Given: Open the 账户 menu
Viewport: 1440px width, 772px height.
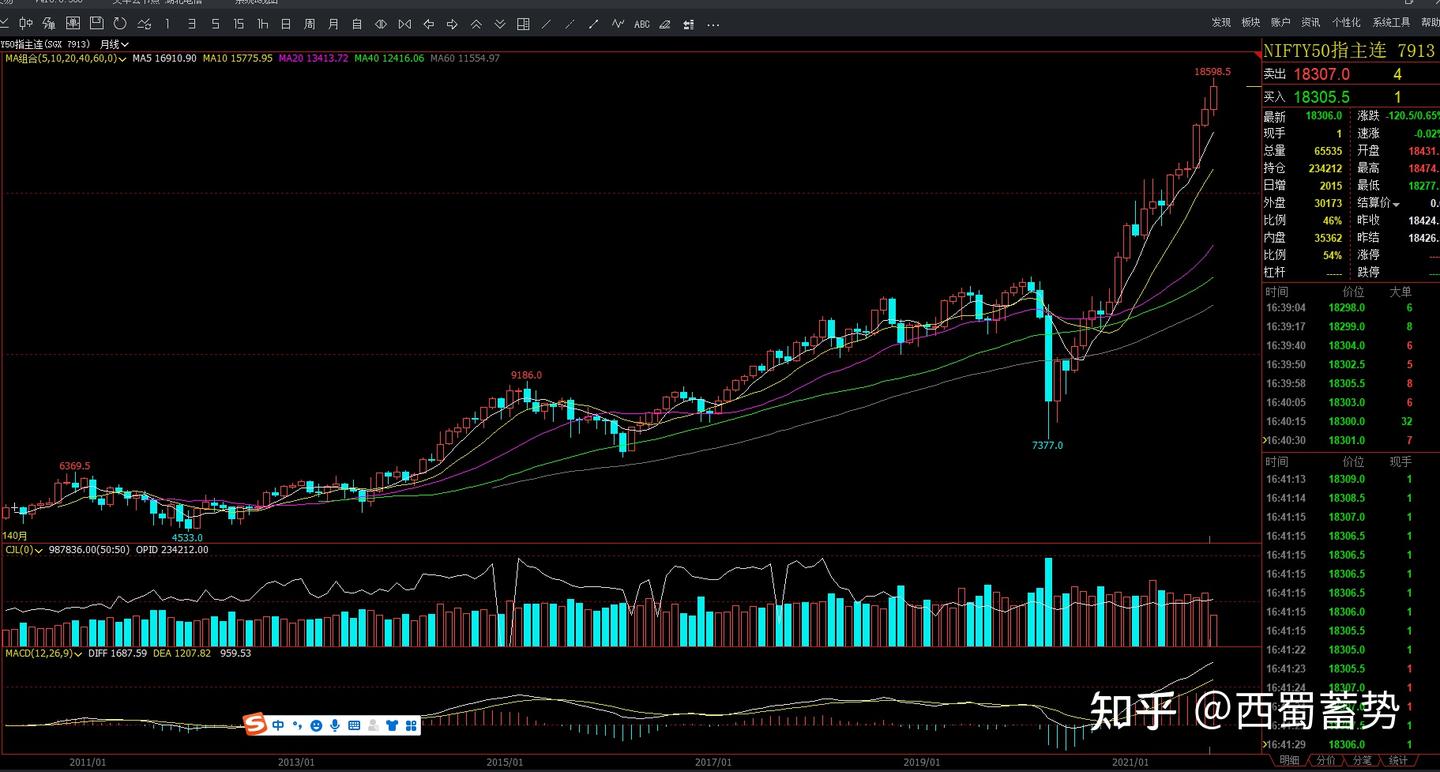Looking at the screenshot, I should click(1281, 23).
